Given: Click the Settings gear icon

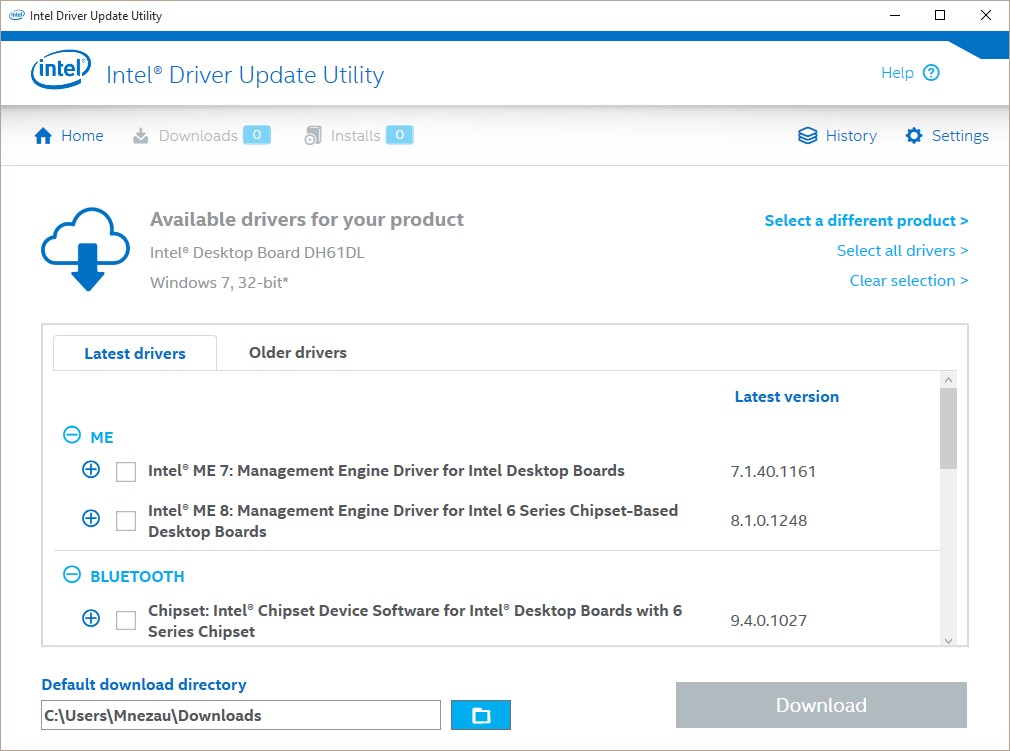Looking at the screenshot, I should tap(913, 136).
